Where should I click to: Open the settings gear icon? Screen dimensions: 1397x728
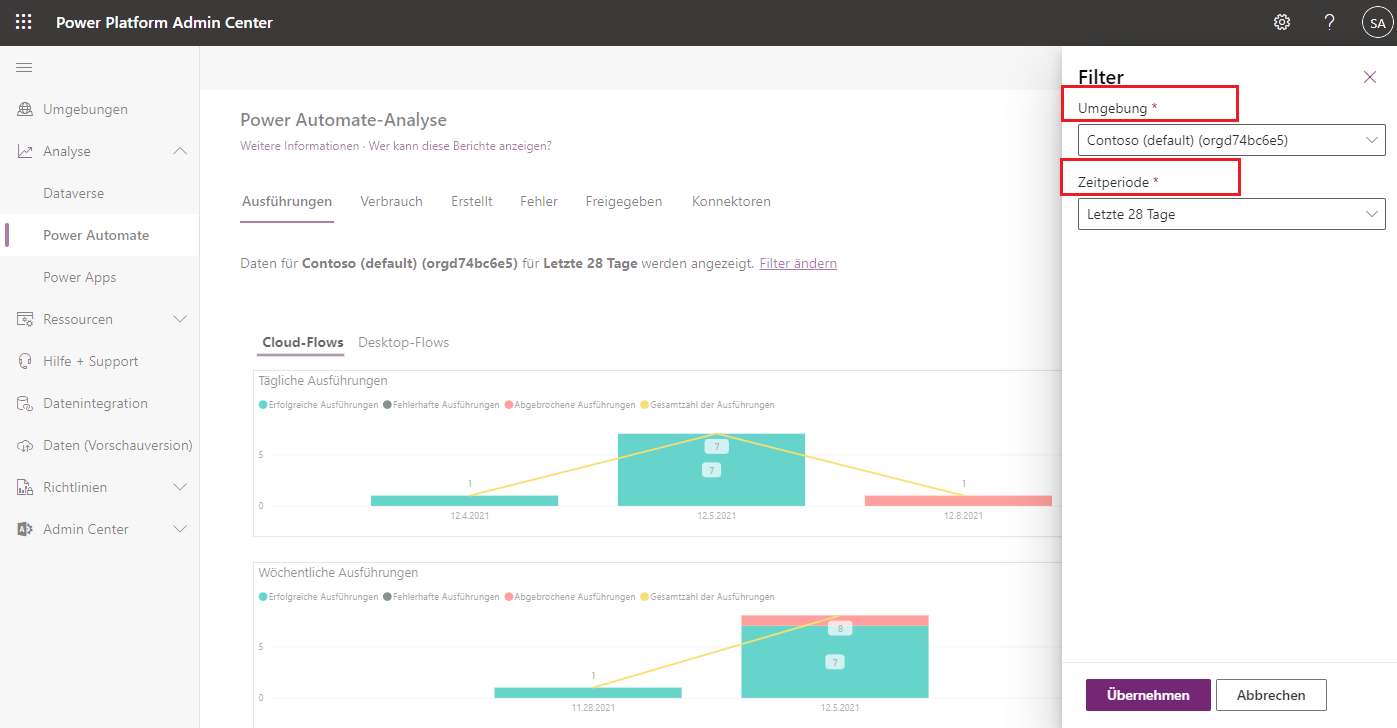[x=1282, y=22]
